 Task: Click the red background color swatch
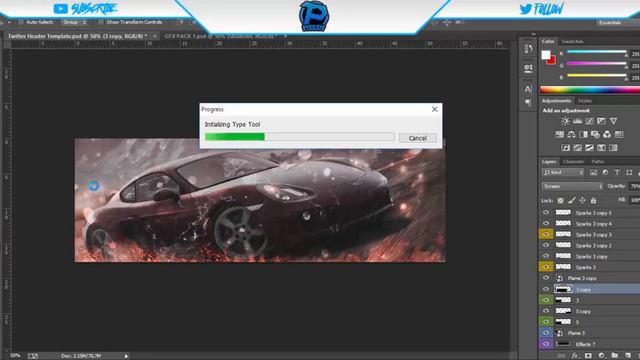[x=552, y=61]
